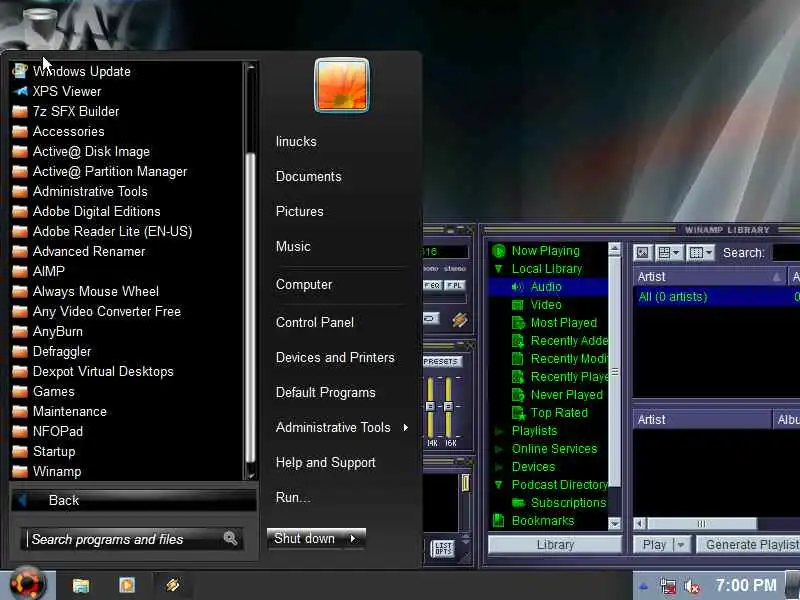Click the user account picture tile
Image resolution: width=800 pixels, height=600 pixels.
click(x=342, y=85)
